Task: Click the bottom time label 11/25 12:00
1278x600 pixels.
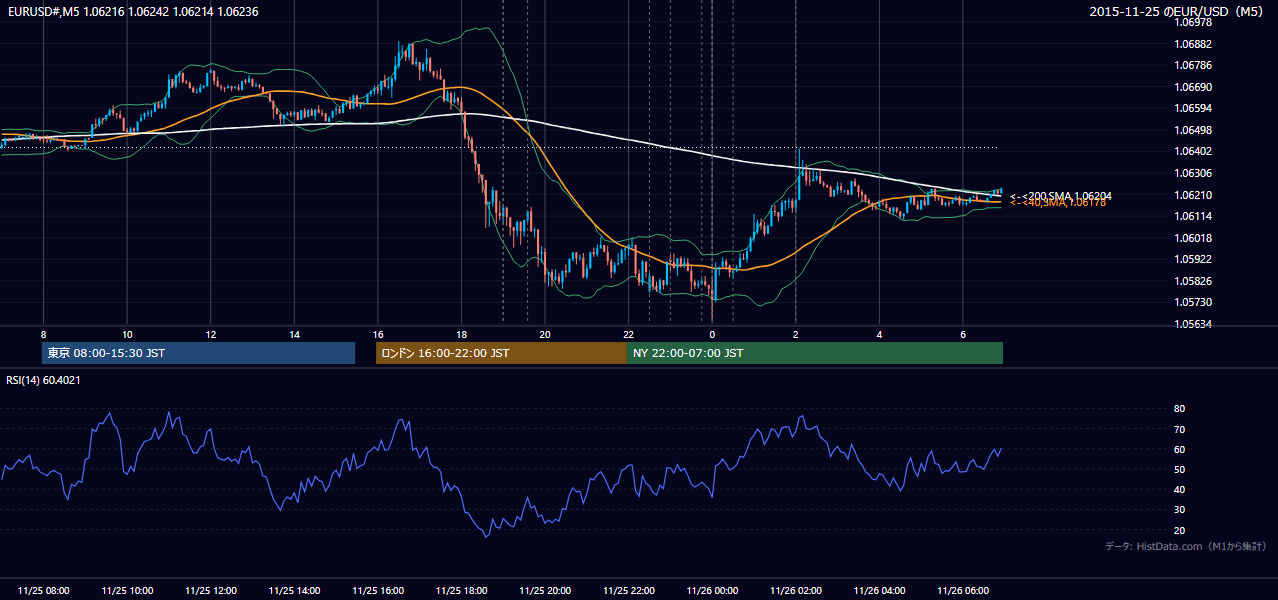Action: 211,591
